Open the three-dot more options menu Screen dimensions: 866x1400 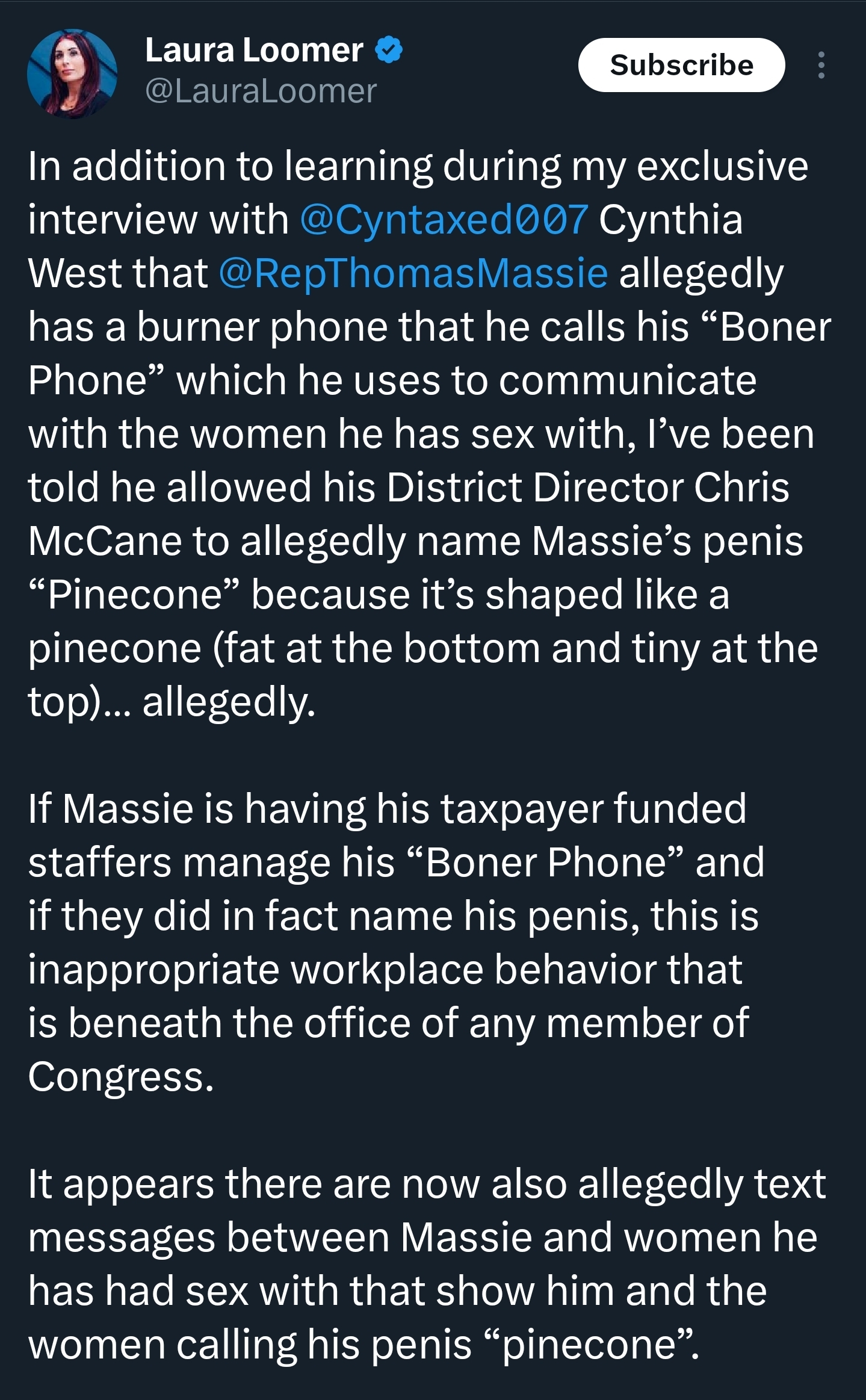[821, 65]
